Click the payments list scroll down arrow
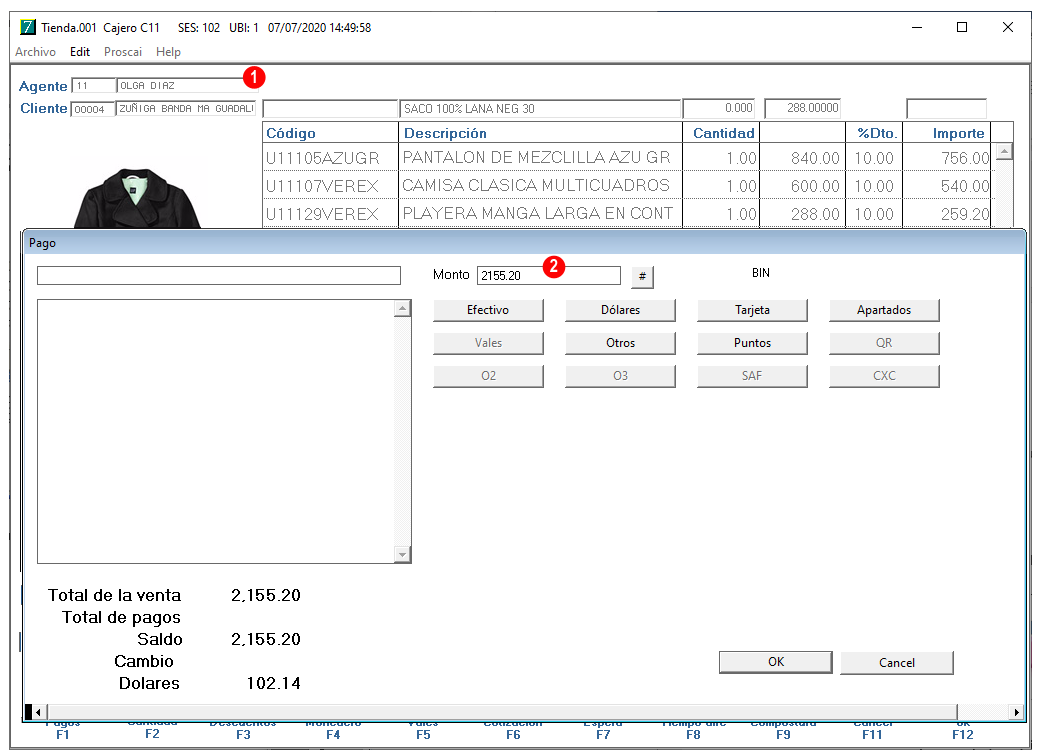1042x756 pixels. [x=402, y=554]
